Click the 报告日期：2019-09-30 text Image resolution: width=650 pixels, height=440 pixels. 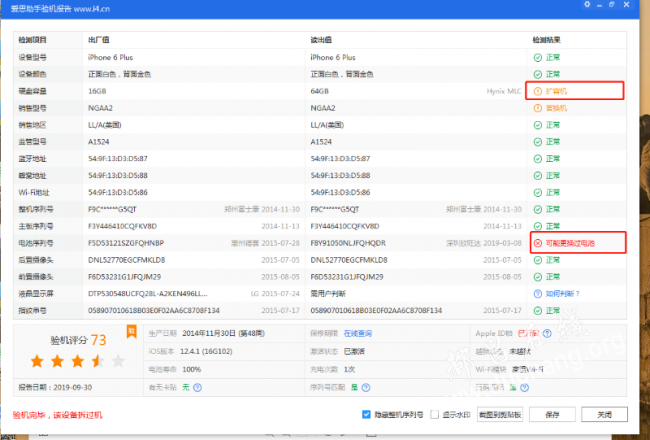click(x=55, y=387)
